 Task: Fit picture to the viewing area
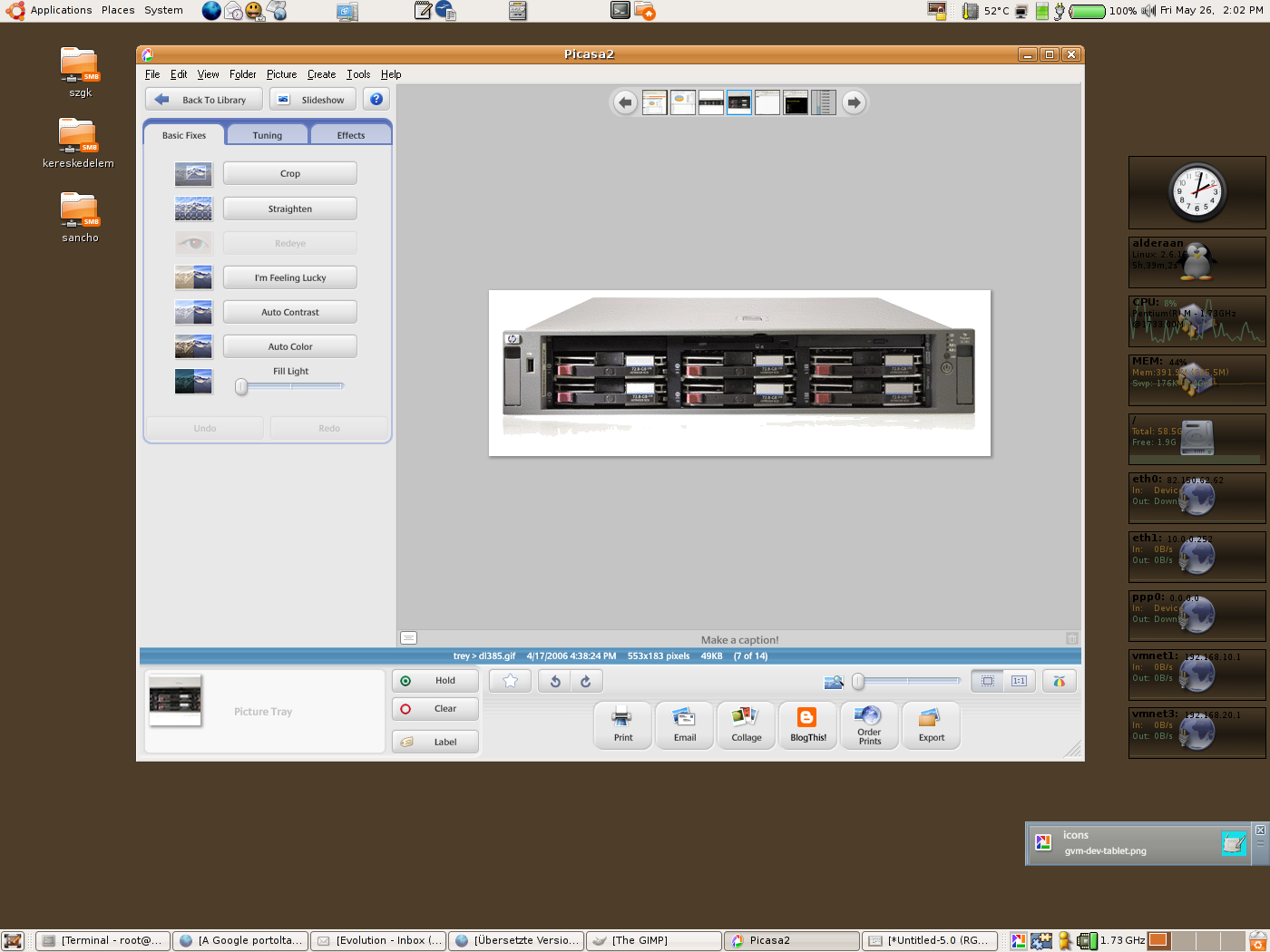coord(988,681)
